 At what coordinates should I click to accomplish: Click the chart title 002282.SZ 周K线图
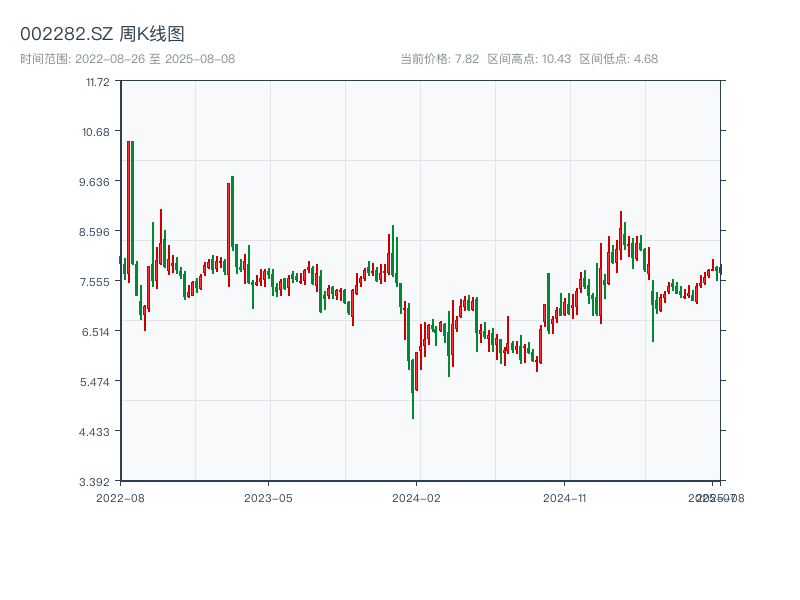click(x=102, y=35)
